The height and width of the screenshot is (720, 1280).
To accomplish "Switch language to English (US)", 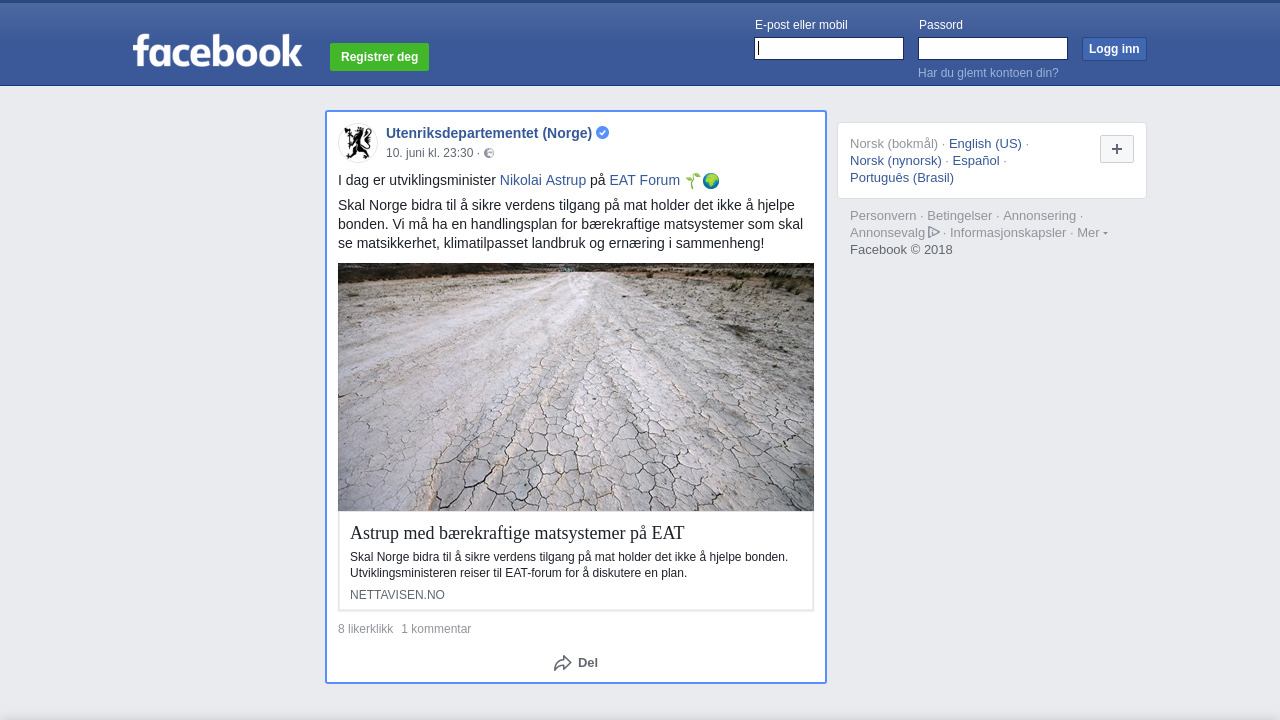I will pyautogui.click(x=985, y=144).
